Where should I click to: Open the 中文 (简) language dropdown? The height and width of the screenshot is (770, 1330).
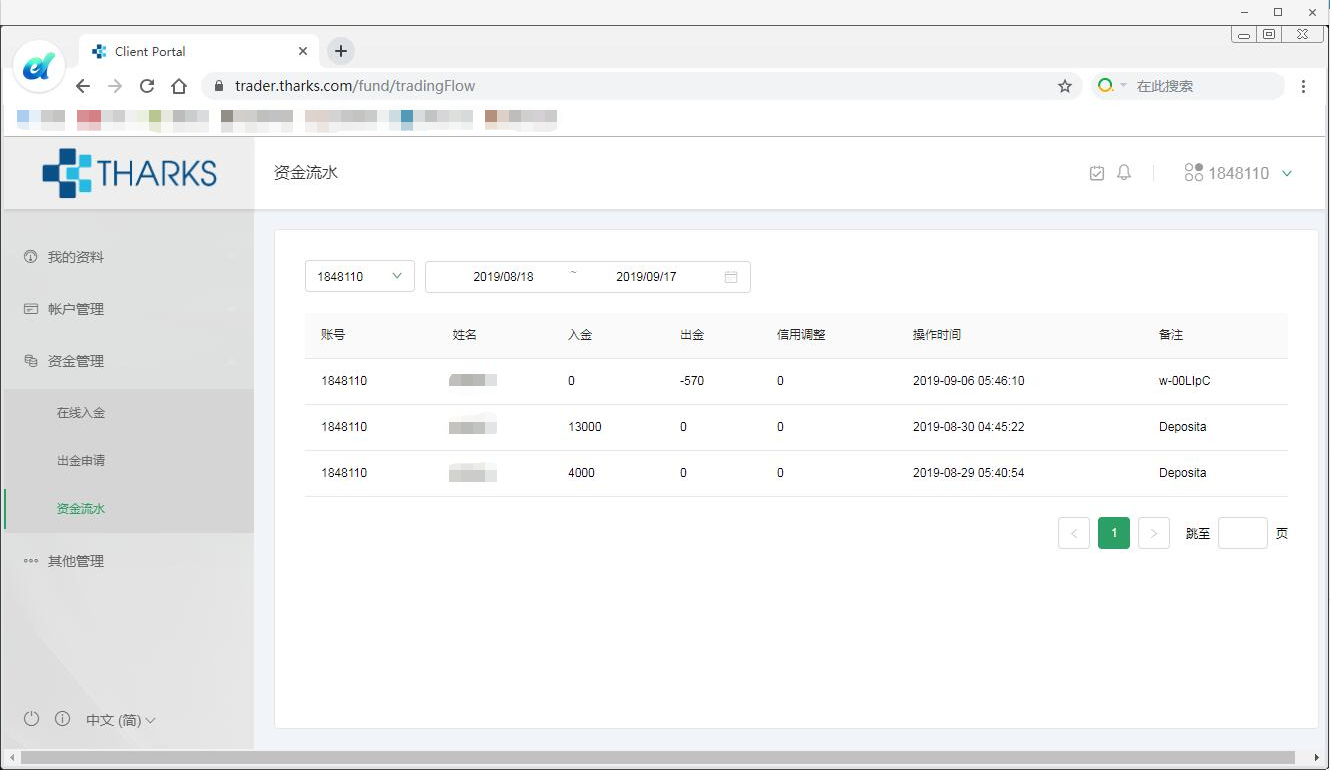(x=120, y=720)
